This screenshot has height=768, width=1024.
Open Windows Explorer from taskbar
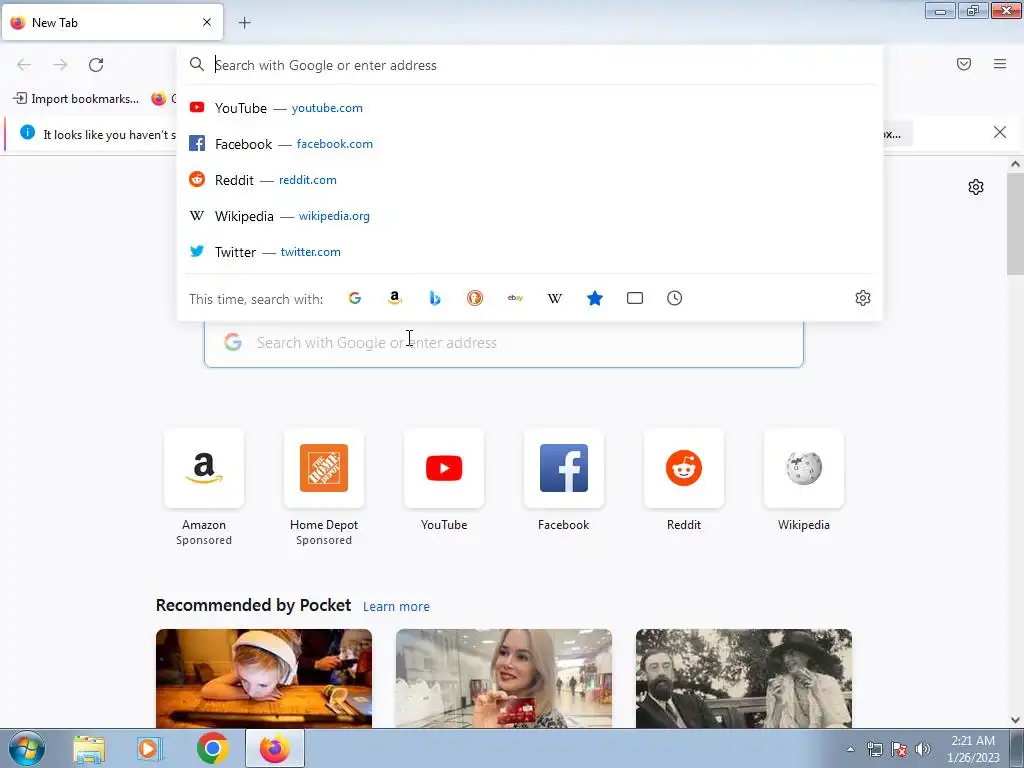[x=89, y=749]
